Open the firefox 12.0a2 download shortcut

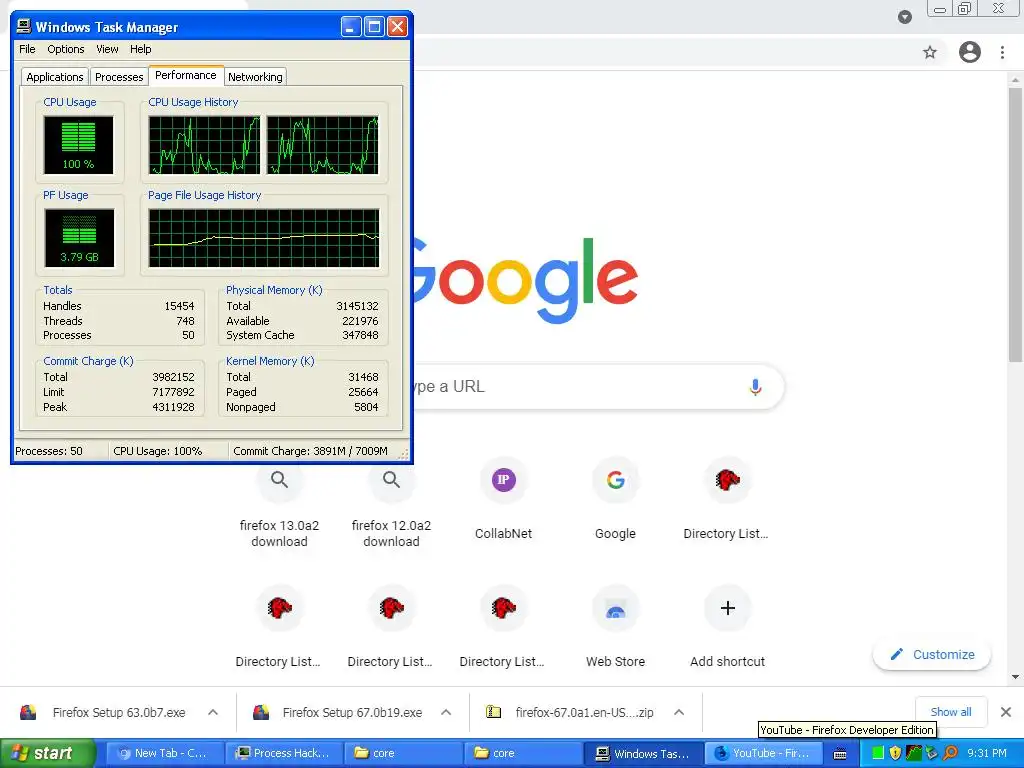[x=391, y=503]
